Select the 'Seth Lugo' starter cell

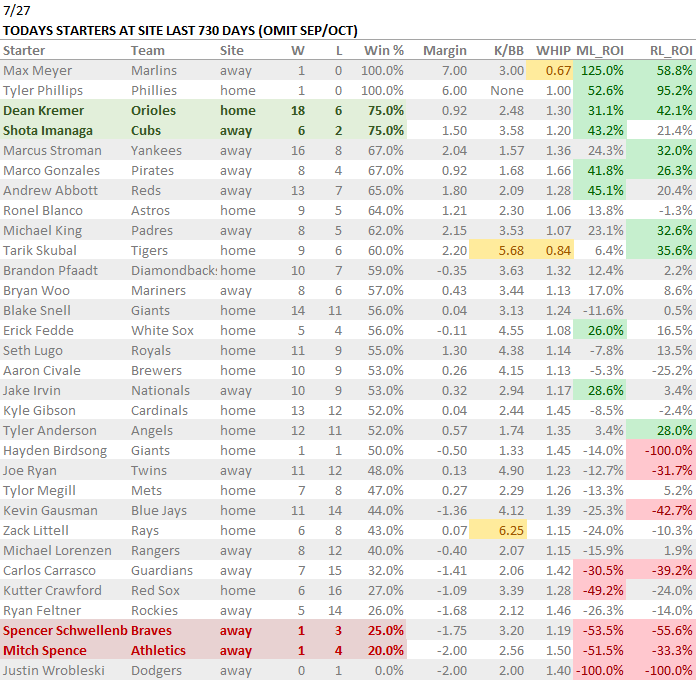(33, 350)
